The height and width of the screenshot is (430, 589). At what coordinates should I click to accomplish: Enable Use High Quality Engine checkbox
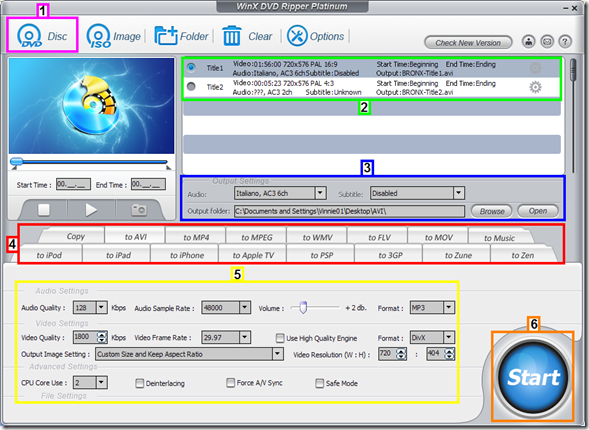(280, 338)
